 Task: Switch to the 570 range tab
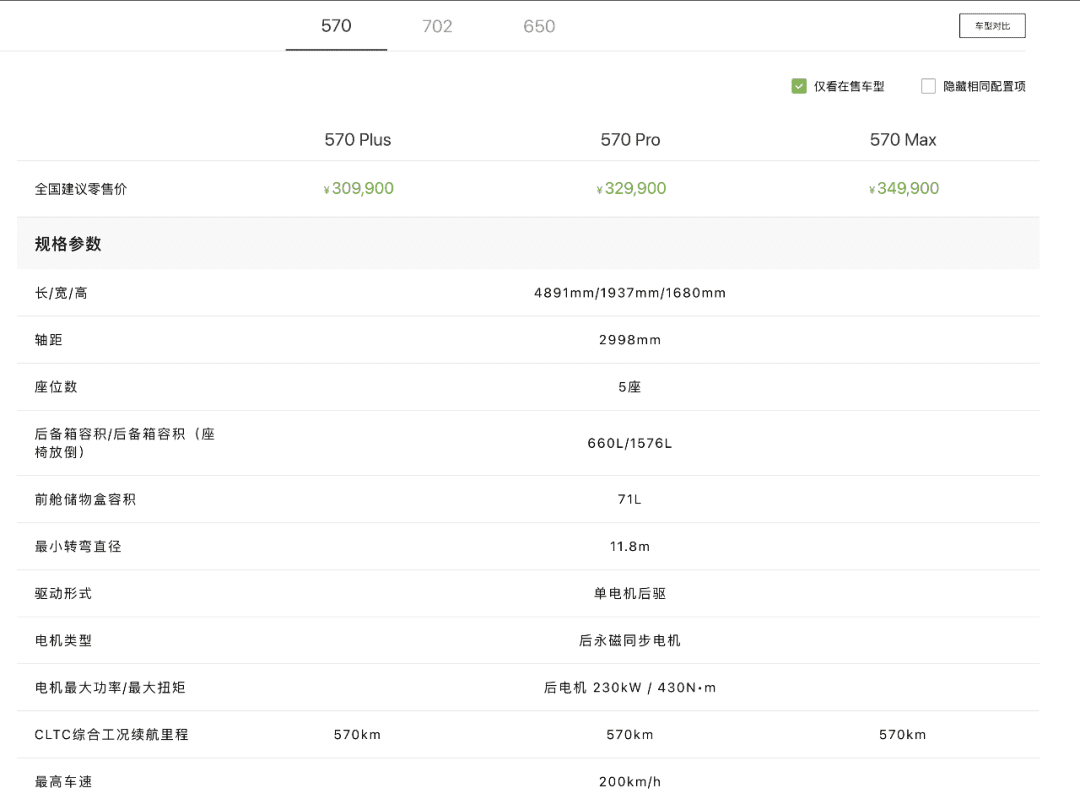(x=336, y=26)
